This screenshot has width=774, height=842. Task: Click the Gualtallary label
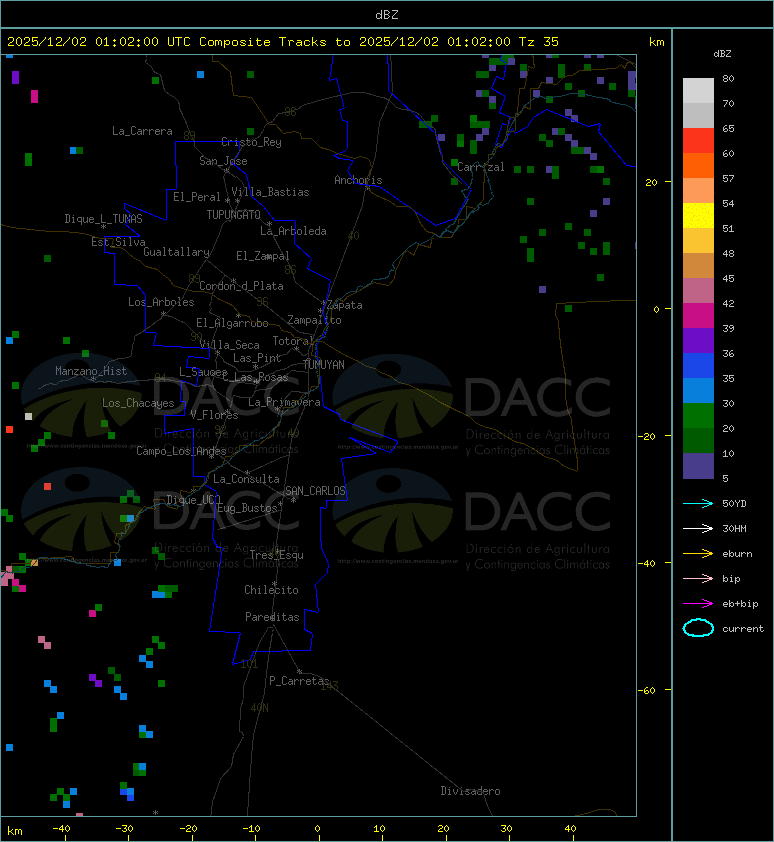[x=177, y=252]
